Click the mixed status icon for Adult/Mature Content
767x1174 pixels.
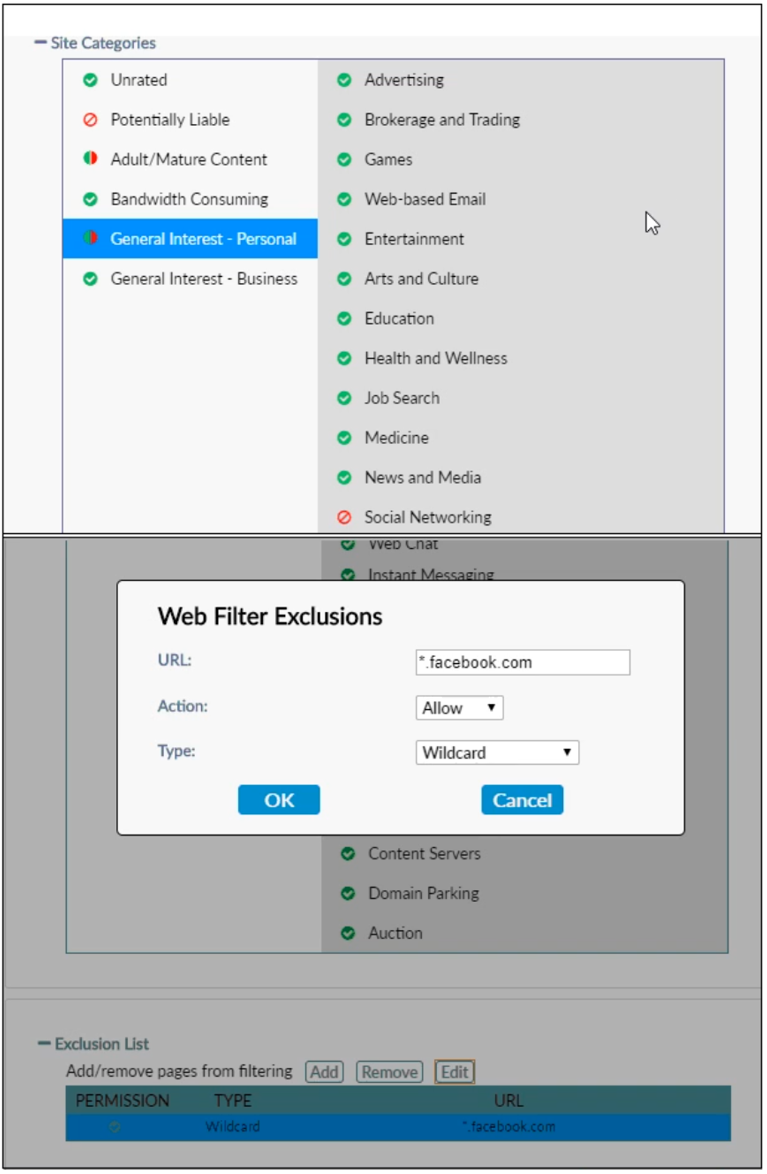click(90, 159)
